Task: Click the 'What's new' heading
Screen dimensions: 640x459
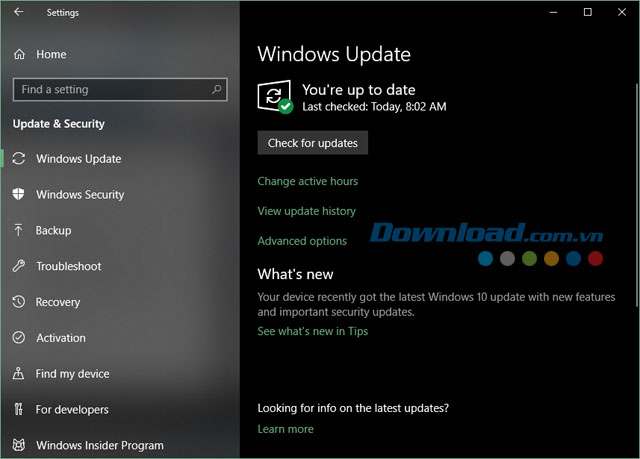Action: point(296,274)
